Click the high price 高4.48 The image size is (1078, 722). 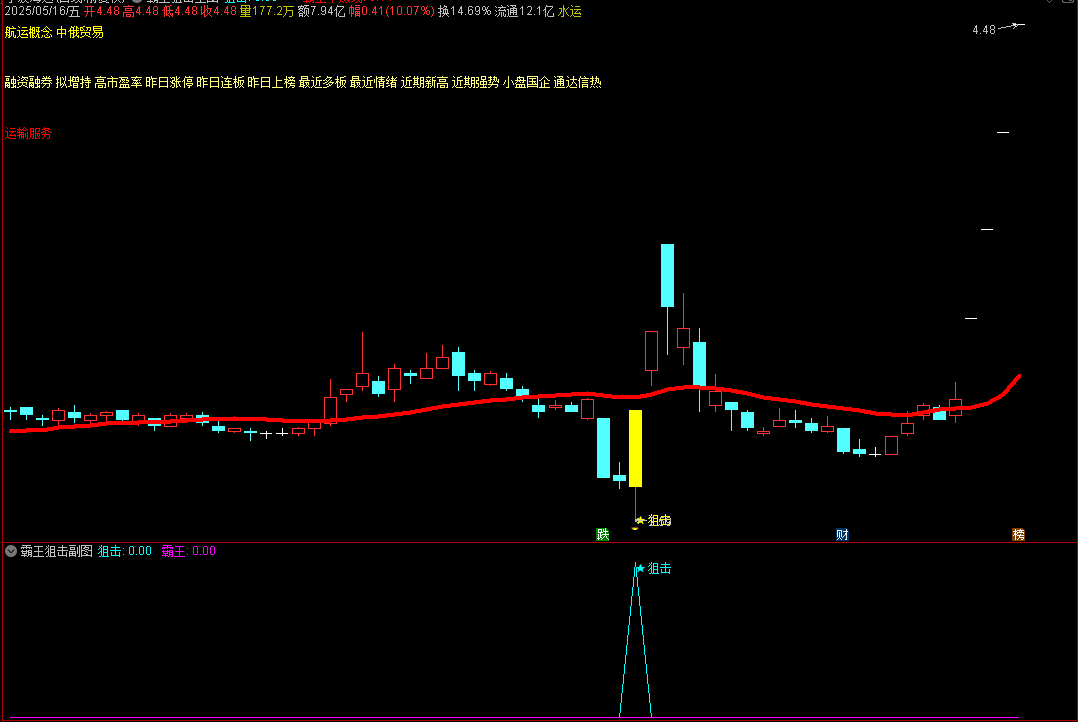(x=141, y=11)
